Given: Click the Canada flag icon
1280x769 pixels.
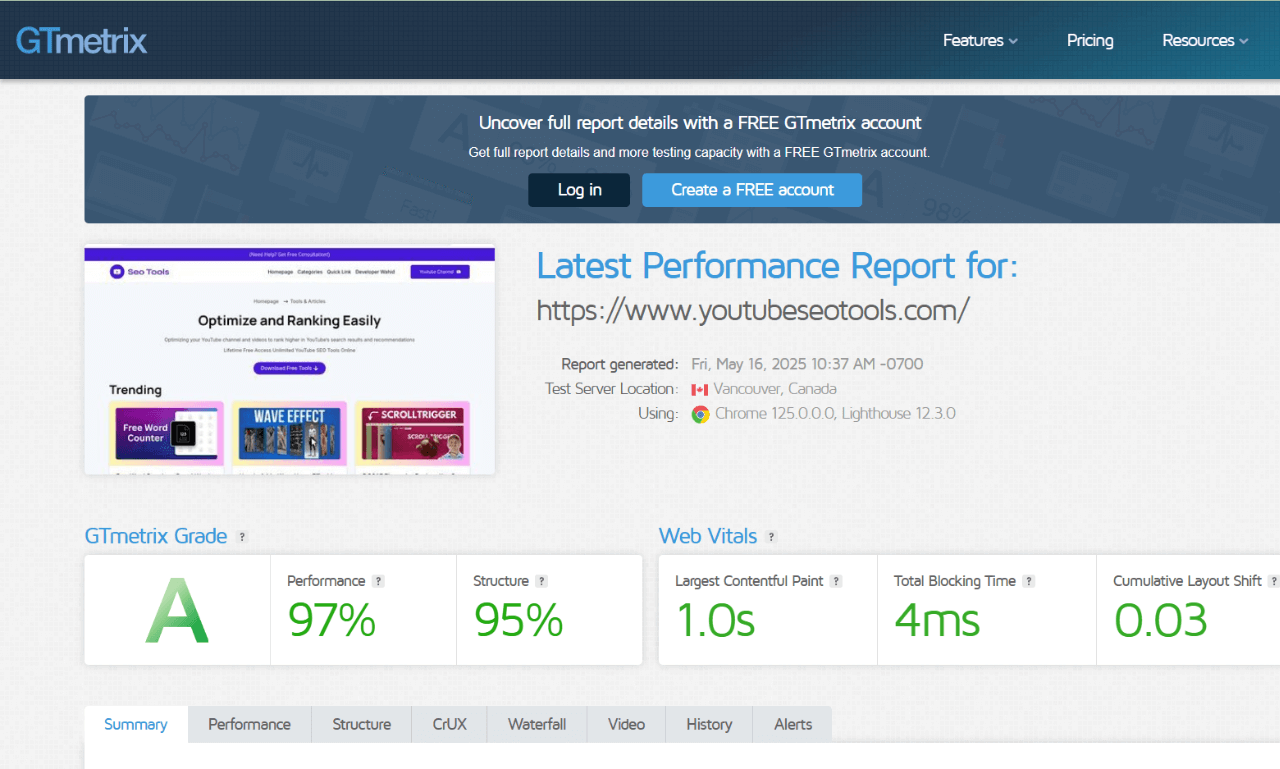Looking at the screenshot, I should pos(699,390).
